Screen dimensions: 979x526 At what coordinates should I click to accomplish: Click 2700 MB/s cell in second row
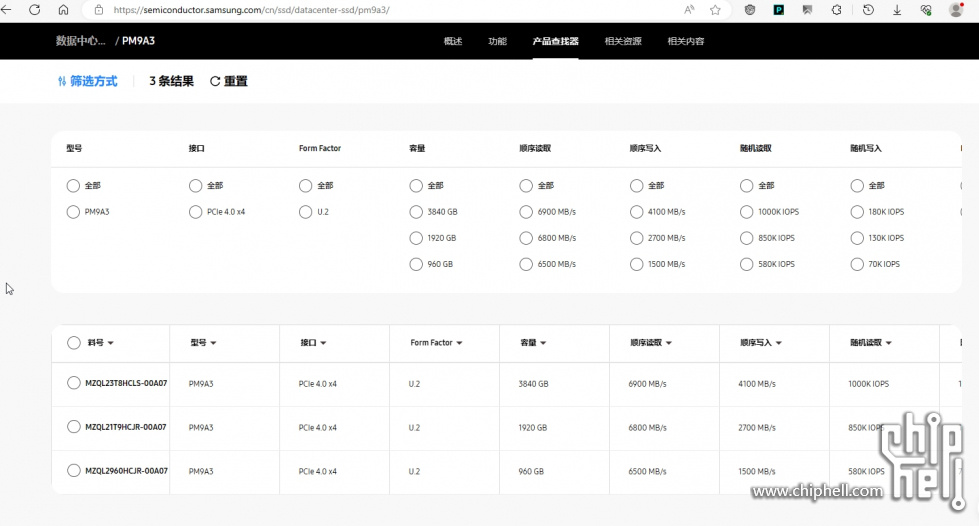coord(757,427)
